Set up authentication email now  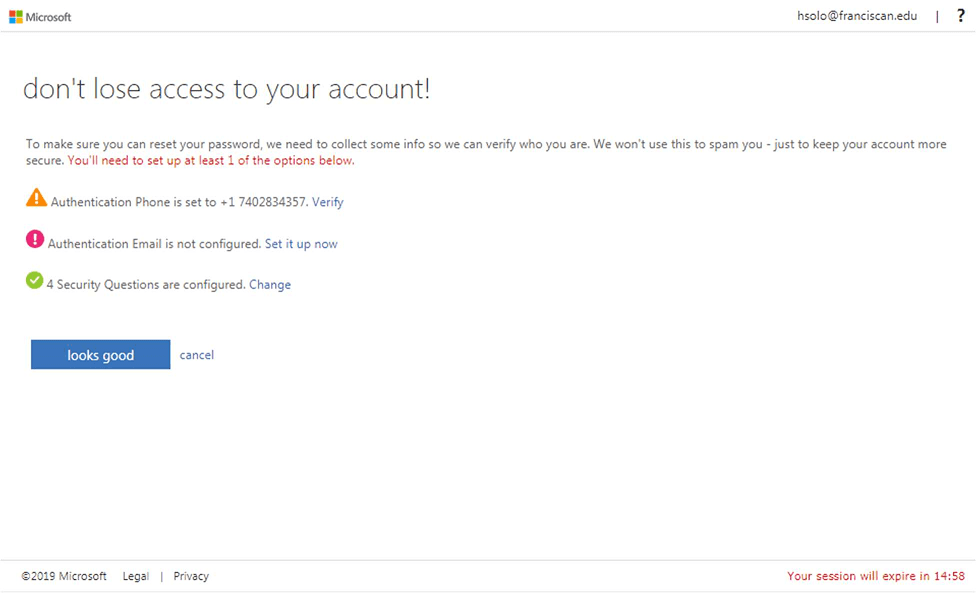pyautogui.click(x=301, y=244)
